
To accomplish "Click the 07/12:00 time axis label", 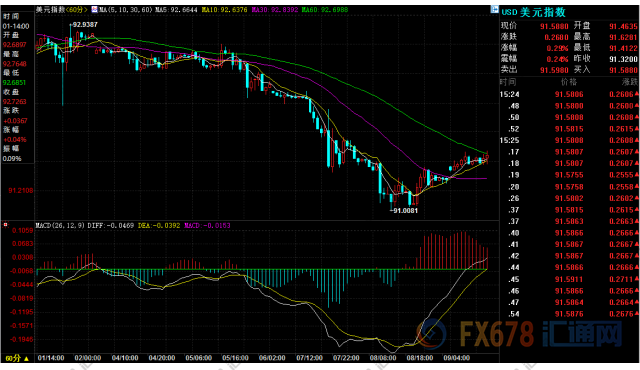I will (309, 358).
